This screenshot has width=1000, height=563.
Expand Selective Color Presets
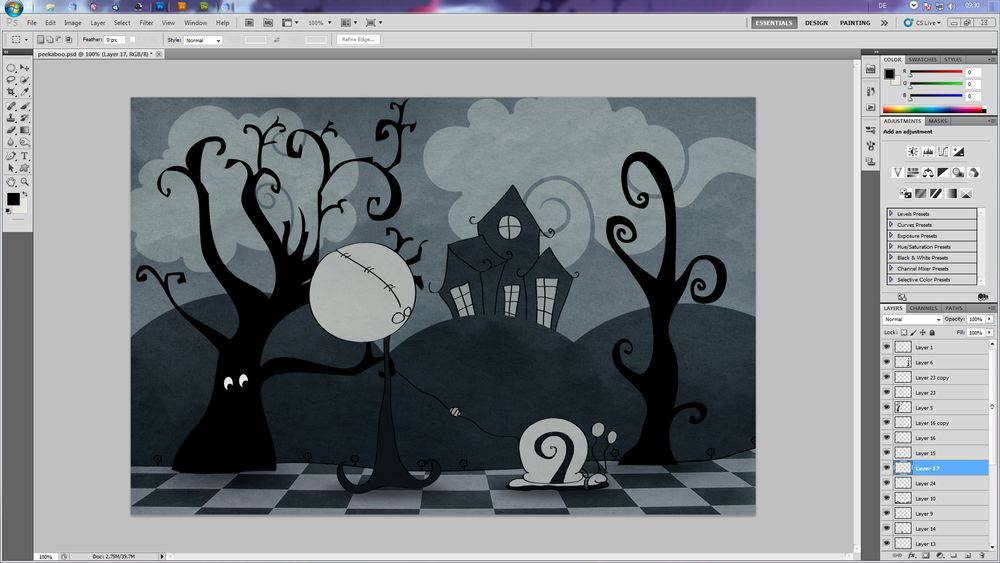[x=891, y=279]
